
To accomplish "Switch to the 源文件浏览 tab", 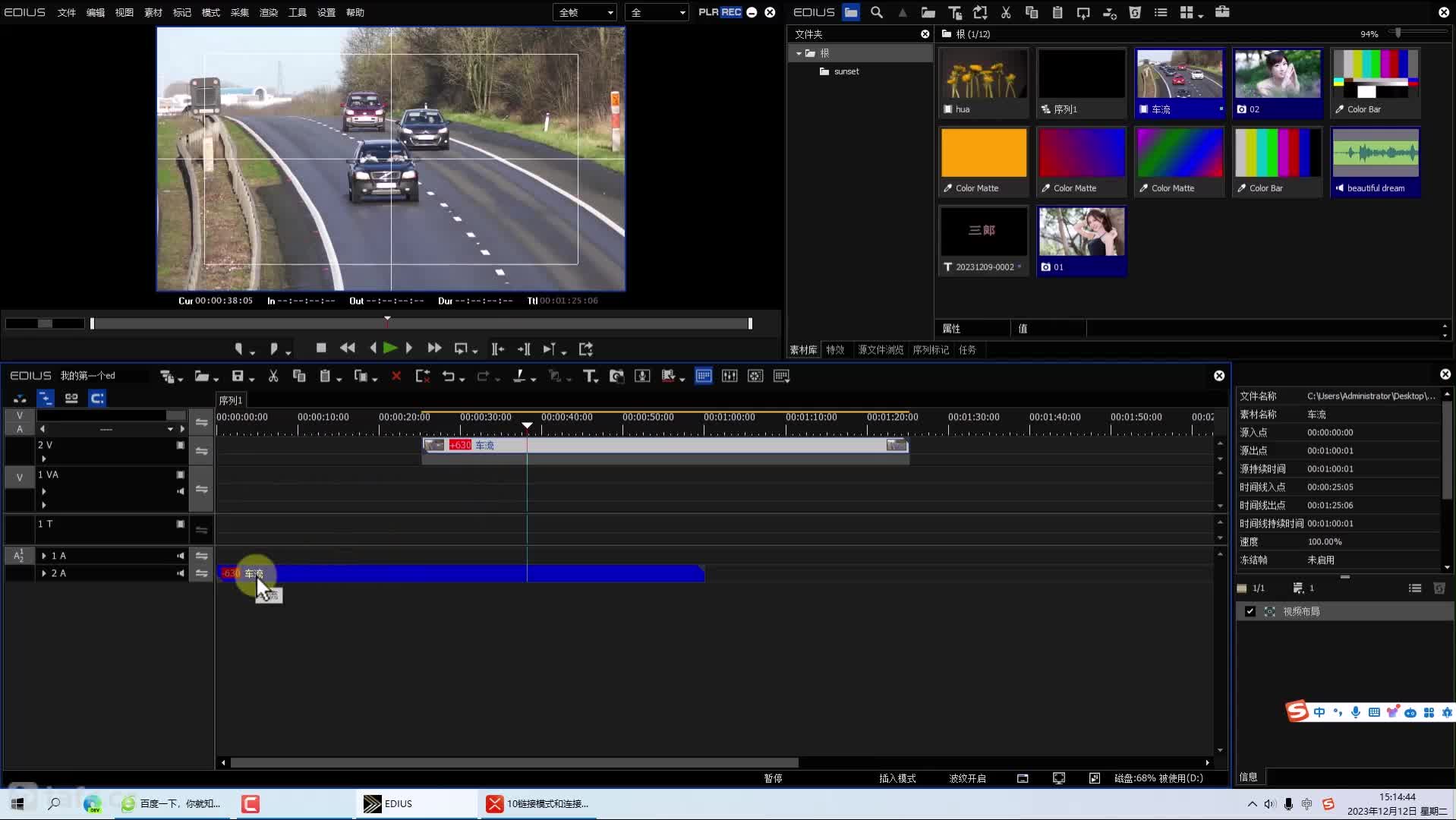I will pos(881,350).
